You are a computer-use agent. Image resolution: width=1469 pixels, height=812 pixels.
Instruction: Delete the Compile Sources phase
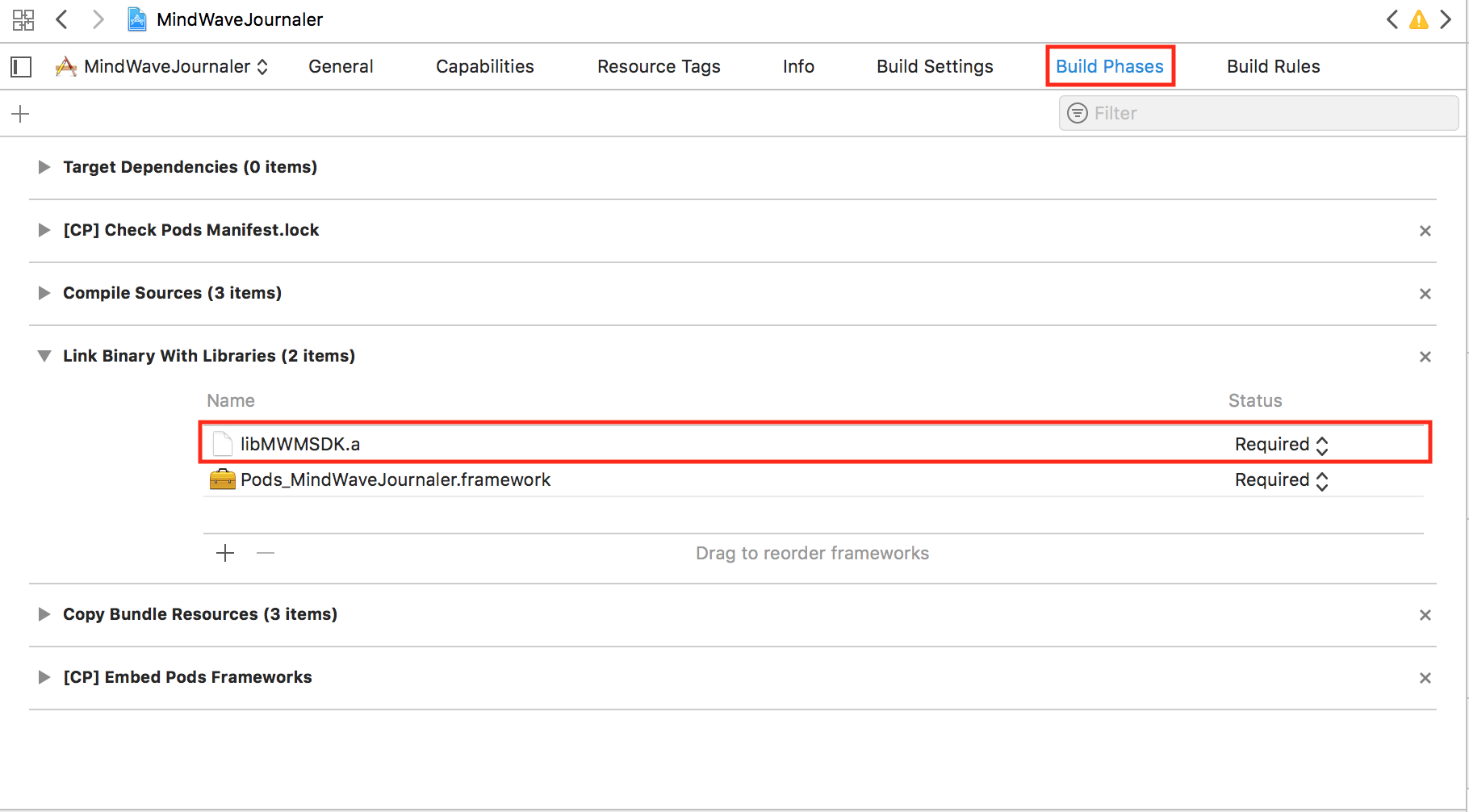tap(1425, 294)
